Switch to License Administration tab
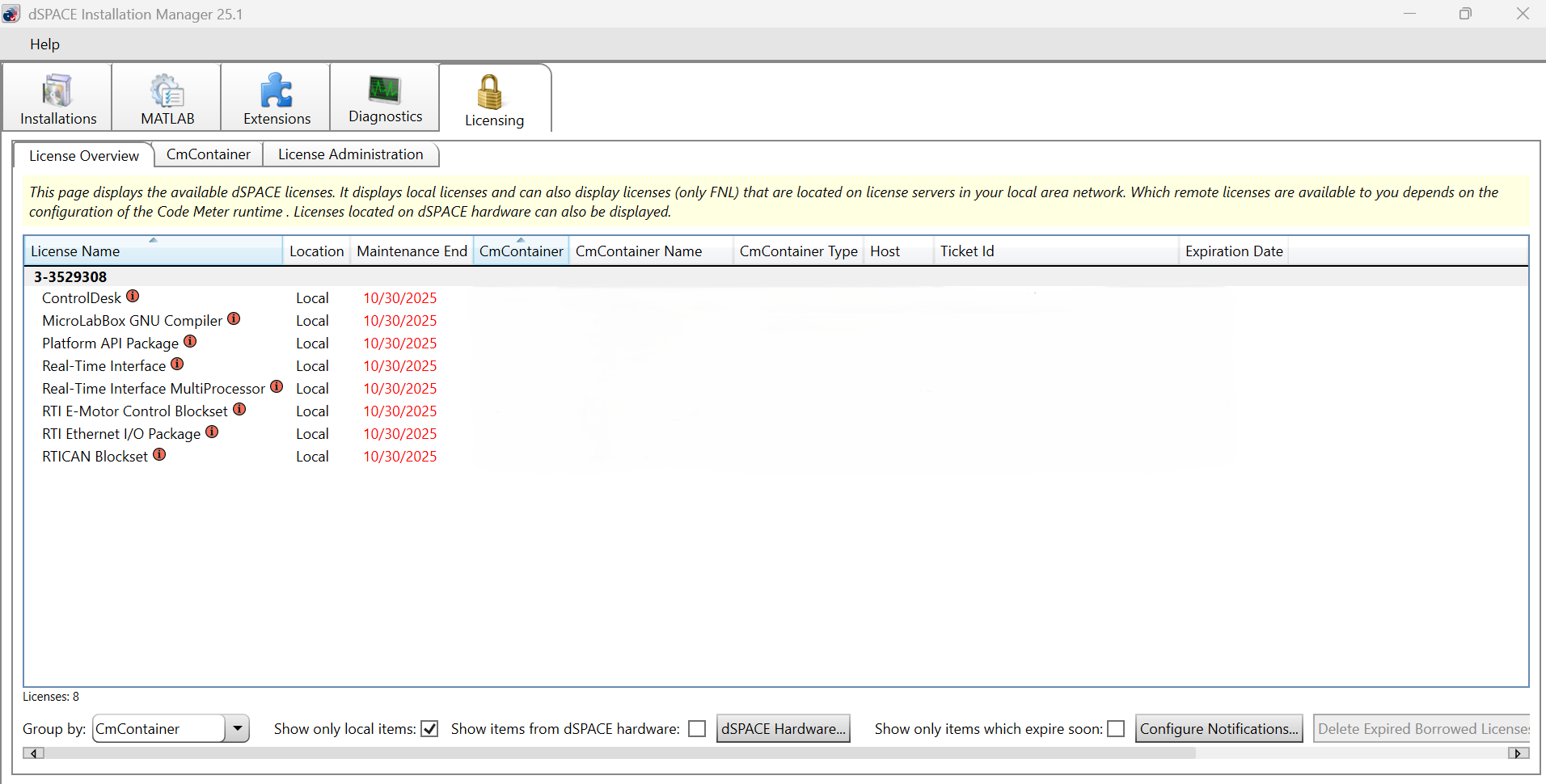The width and height of the screenshot is (1546, 784). [350, 154]
